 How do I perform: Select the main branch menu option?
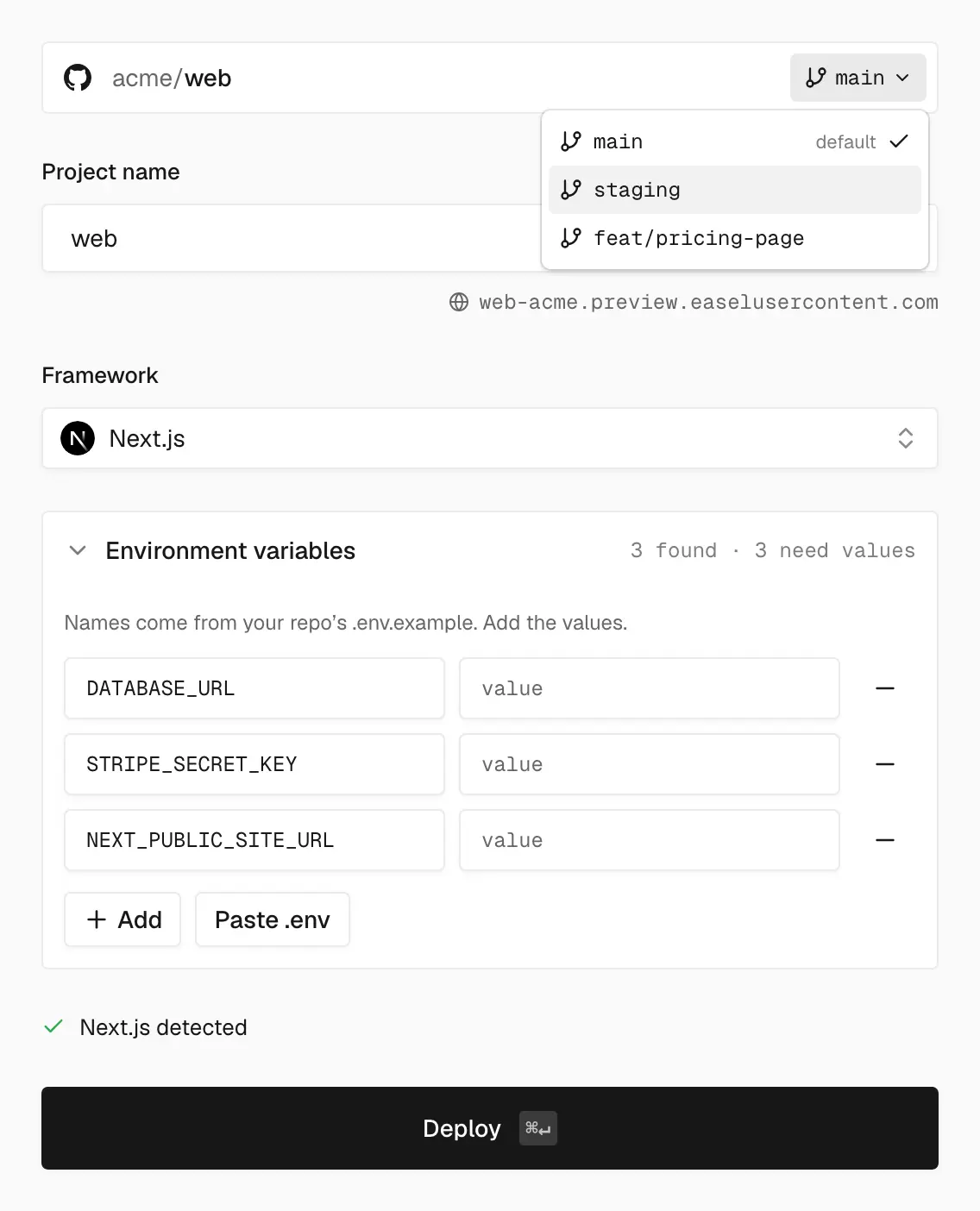[x=735, y=141]
